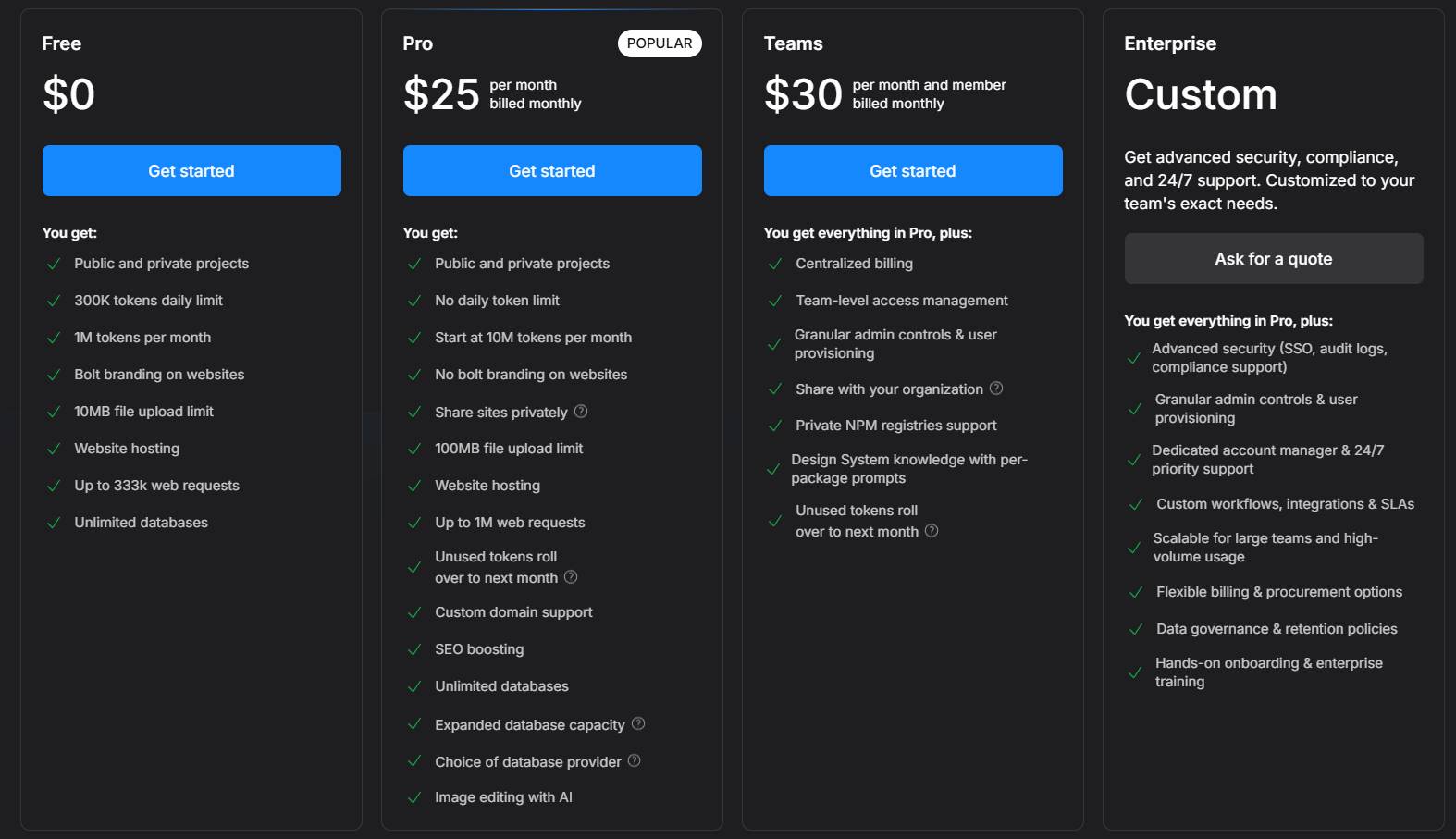
Task: Click the help icon on Teams' unused tokens rollover
Action: click(x=932, y=531)
